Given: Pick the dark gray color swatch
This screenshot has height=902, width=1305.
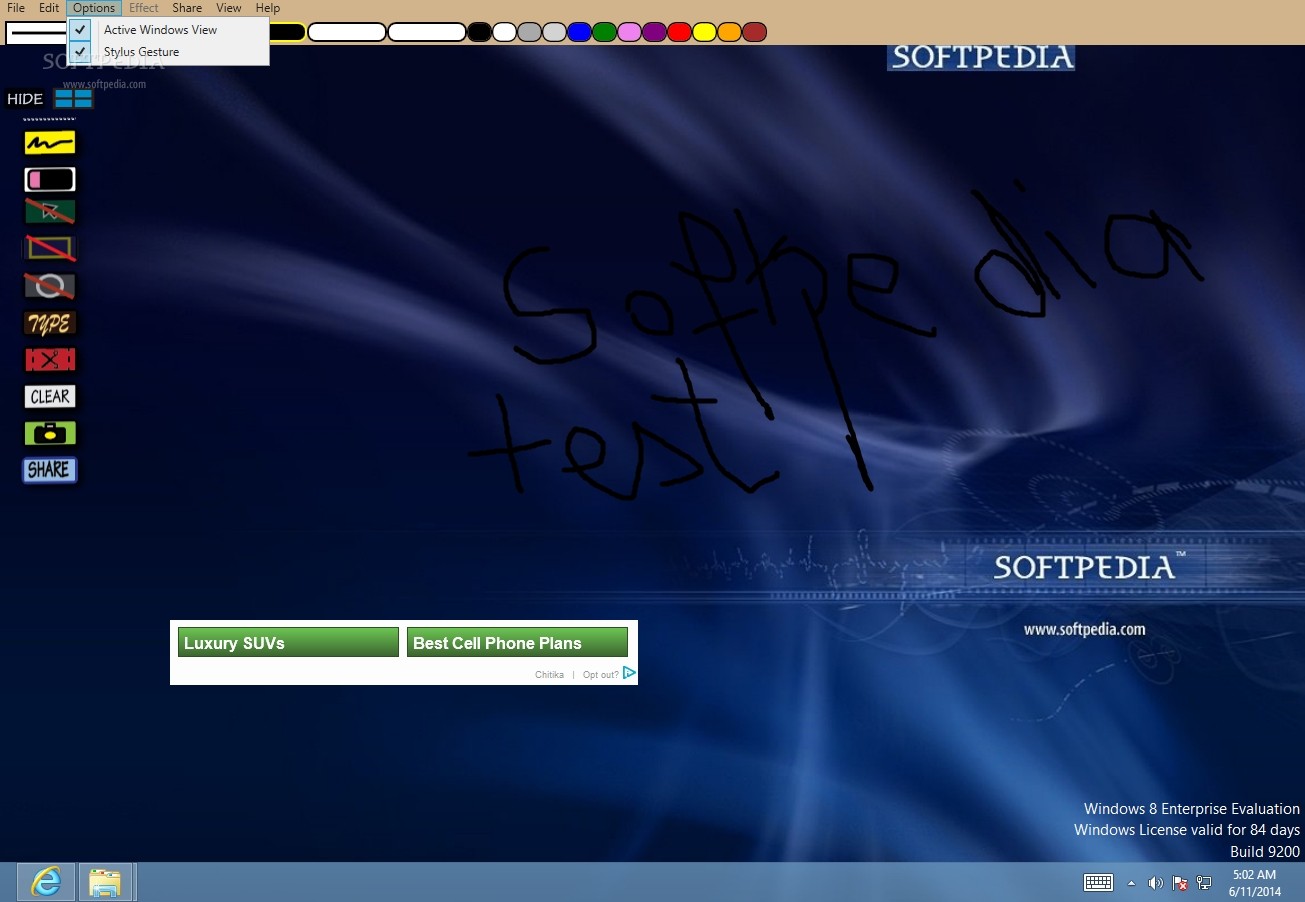Looking at the screenshot, I should pos(530,32).
